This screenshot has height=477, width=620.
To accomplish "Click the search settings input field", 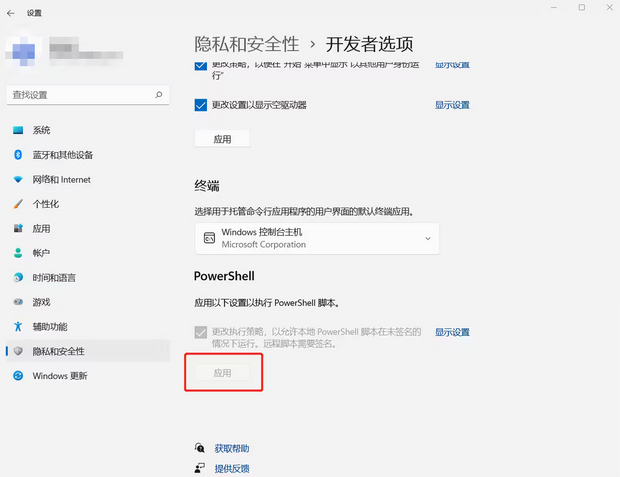I will 88,95.
